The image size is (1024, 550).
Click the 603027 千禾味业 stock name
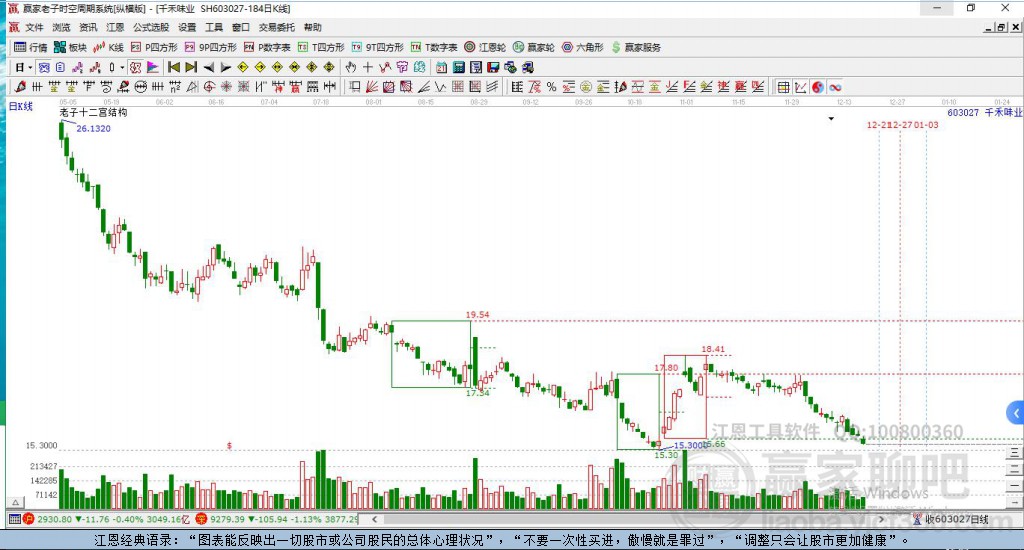[984, 112]
